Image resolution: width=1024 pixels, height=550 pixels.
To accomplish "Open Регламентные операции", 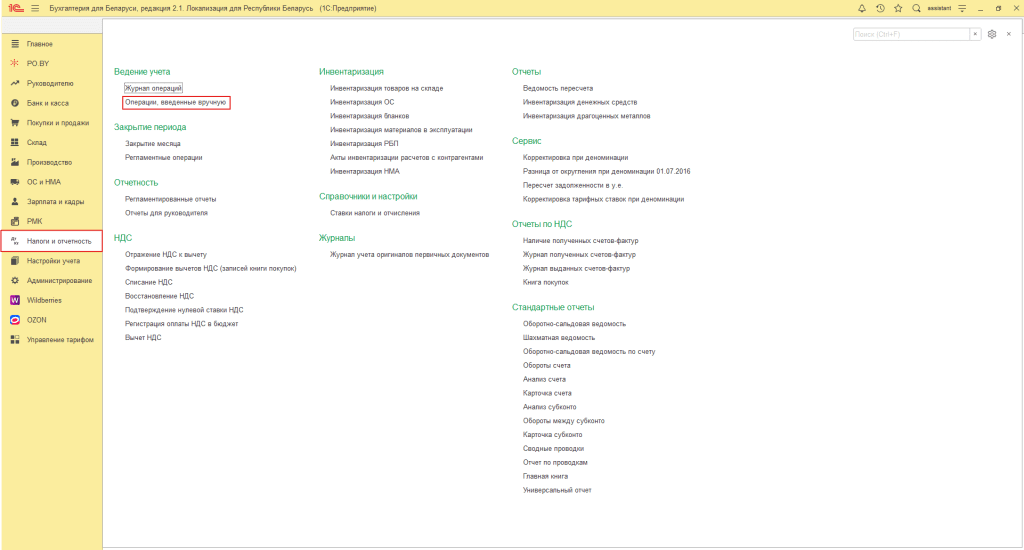I will (x=163, y=157).
